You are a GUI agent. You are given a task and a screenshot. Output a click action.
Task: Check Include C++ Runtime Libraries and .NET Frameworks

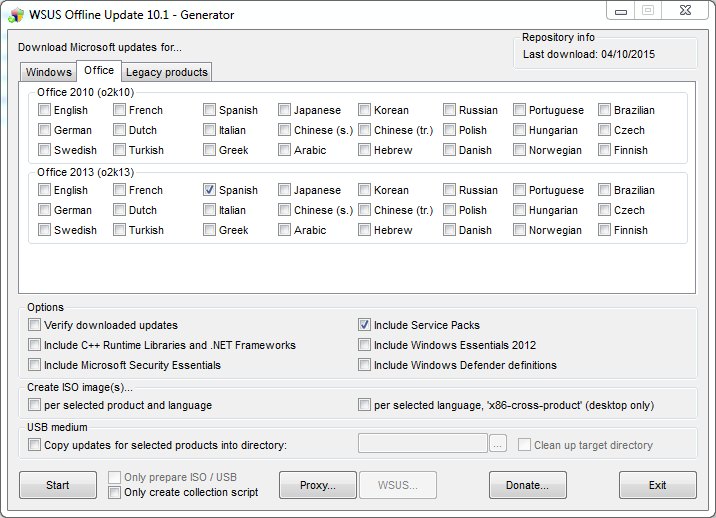click(35, 345)
